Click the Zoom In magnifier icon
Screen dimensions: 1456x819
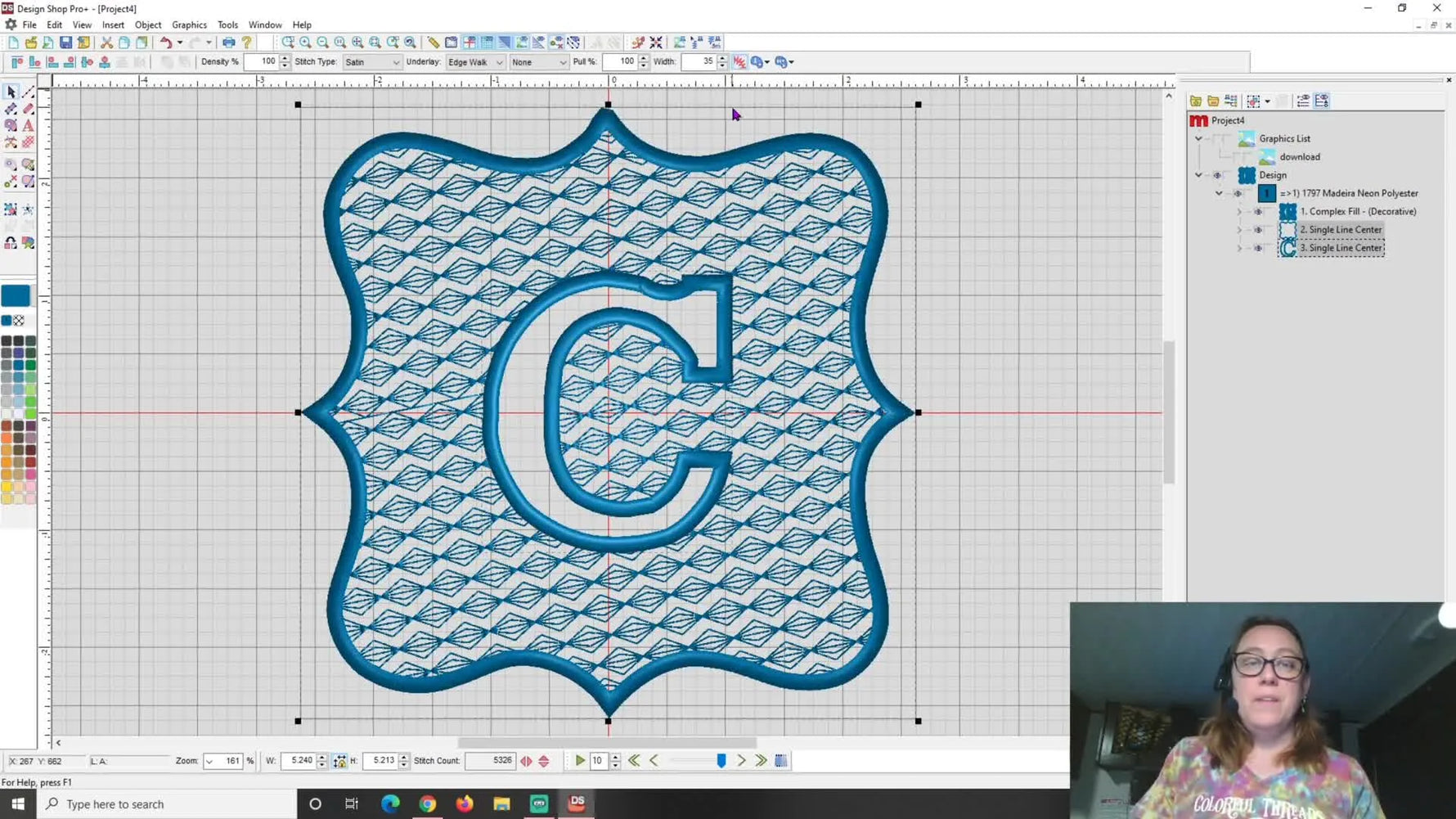click(x=305, y=43)
